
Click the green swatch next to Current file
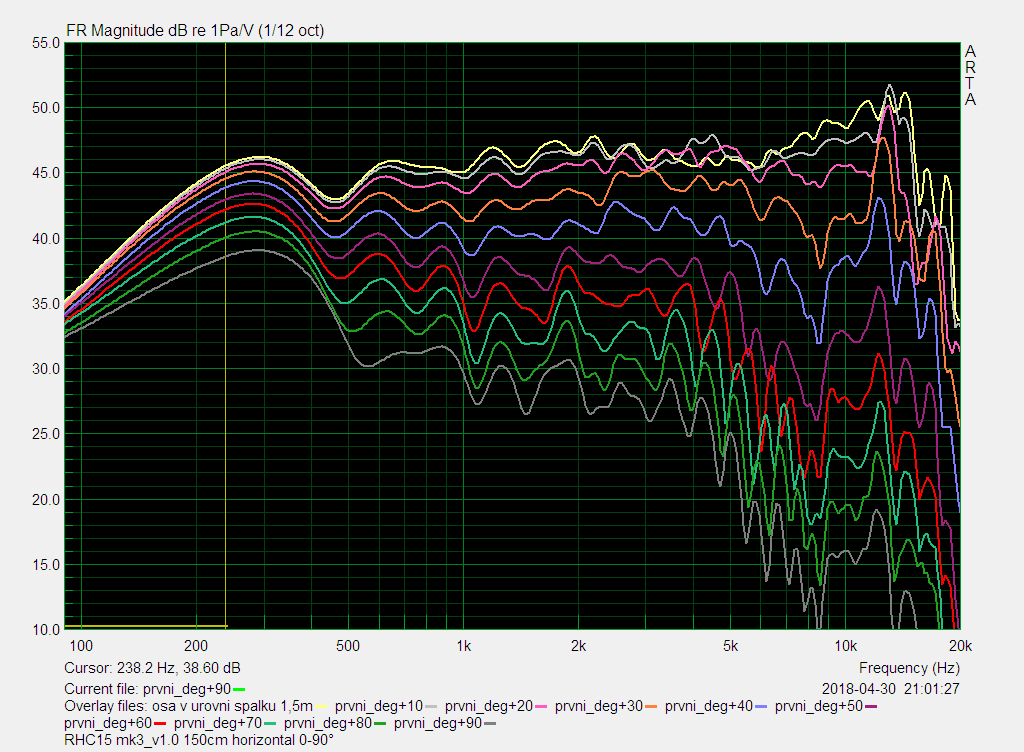pyautogui.click(x=239, y=689)
